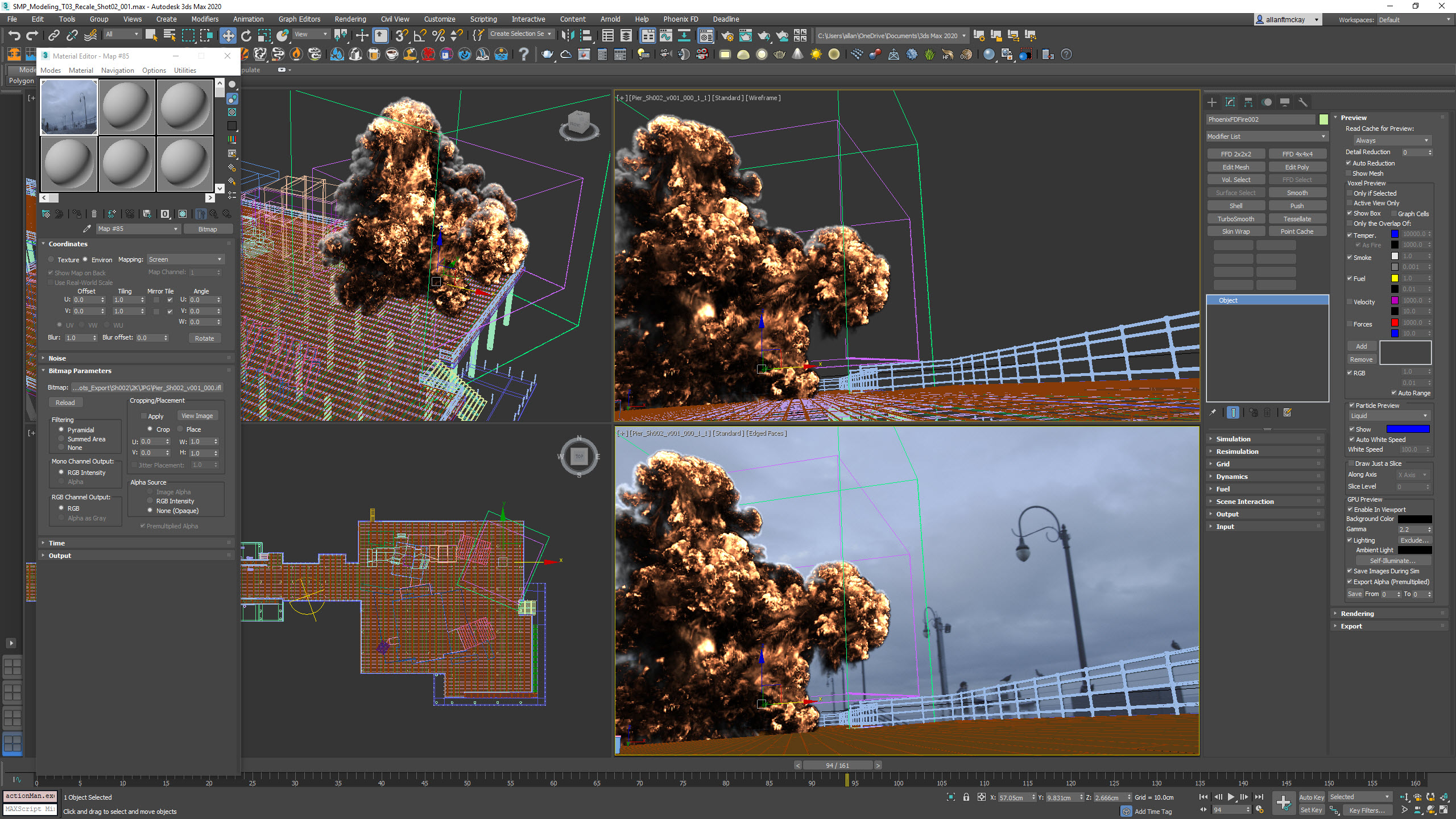Open Material Editor Navigation menu
The height and width of the screenshot is (819, 1456).
point(117,71)
